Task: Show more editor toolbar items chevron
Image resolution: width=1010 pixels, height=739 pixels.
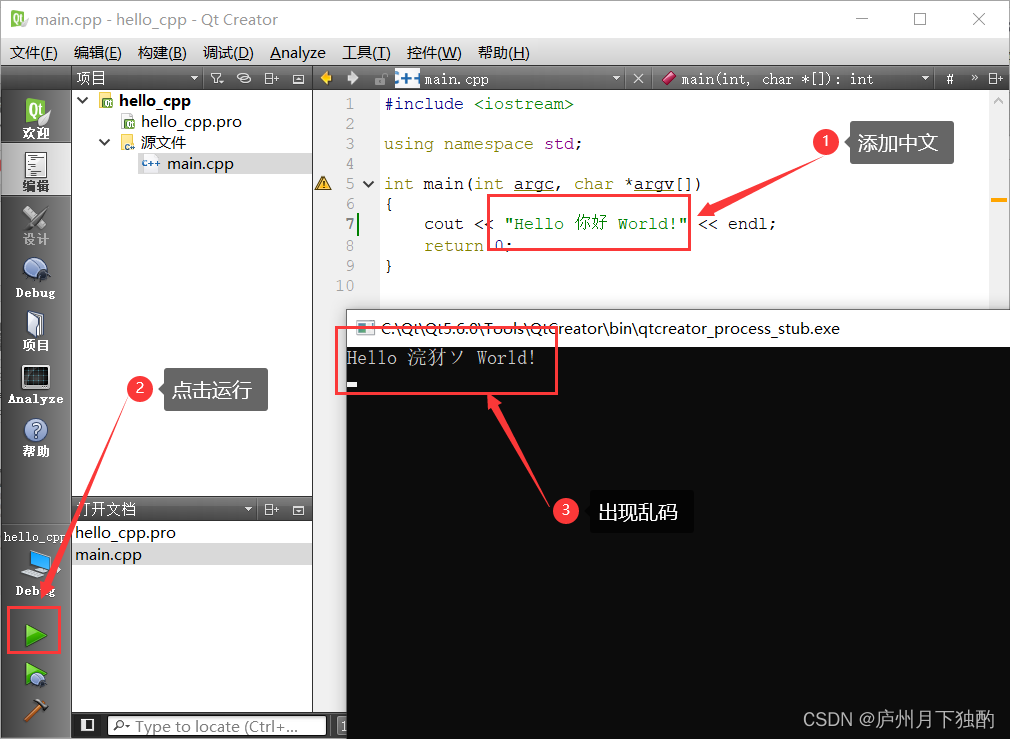Action: pos(974,78)
